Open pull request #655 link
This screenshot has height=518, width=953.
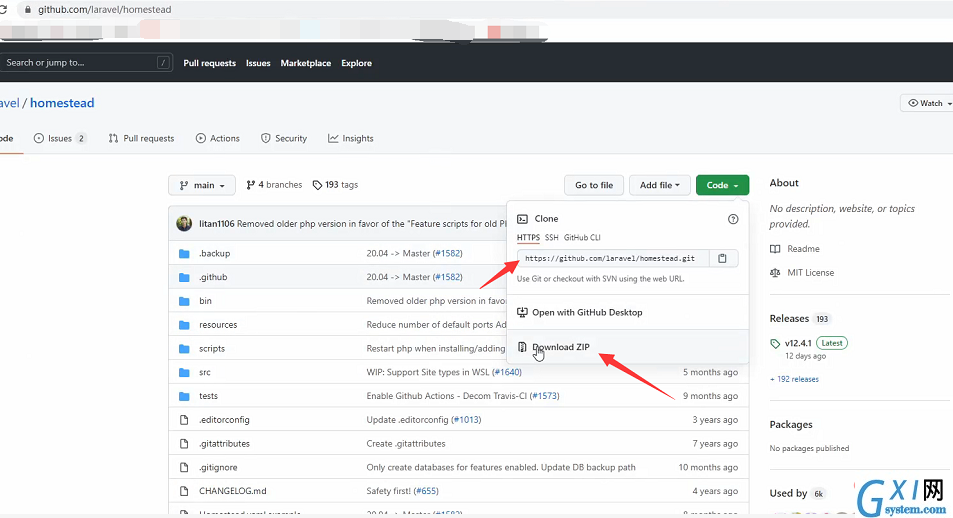[x=425, y=491]
